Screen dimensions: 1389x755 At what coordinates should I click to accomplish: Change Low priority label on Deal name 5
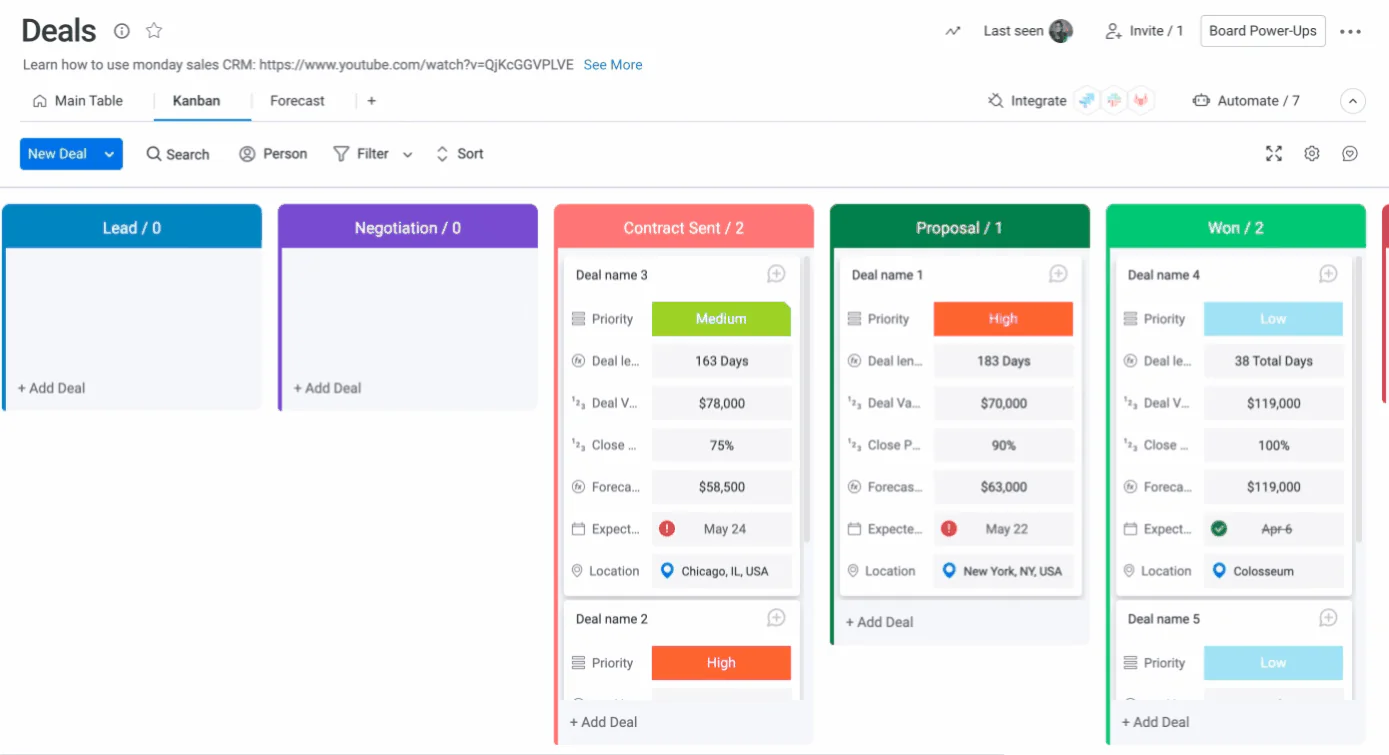tap(1273, 663)
